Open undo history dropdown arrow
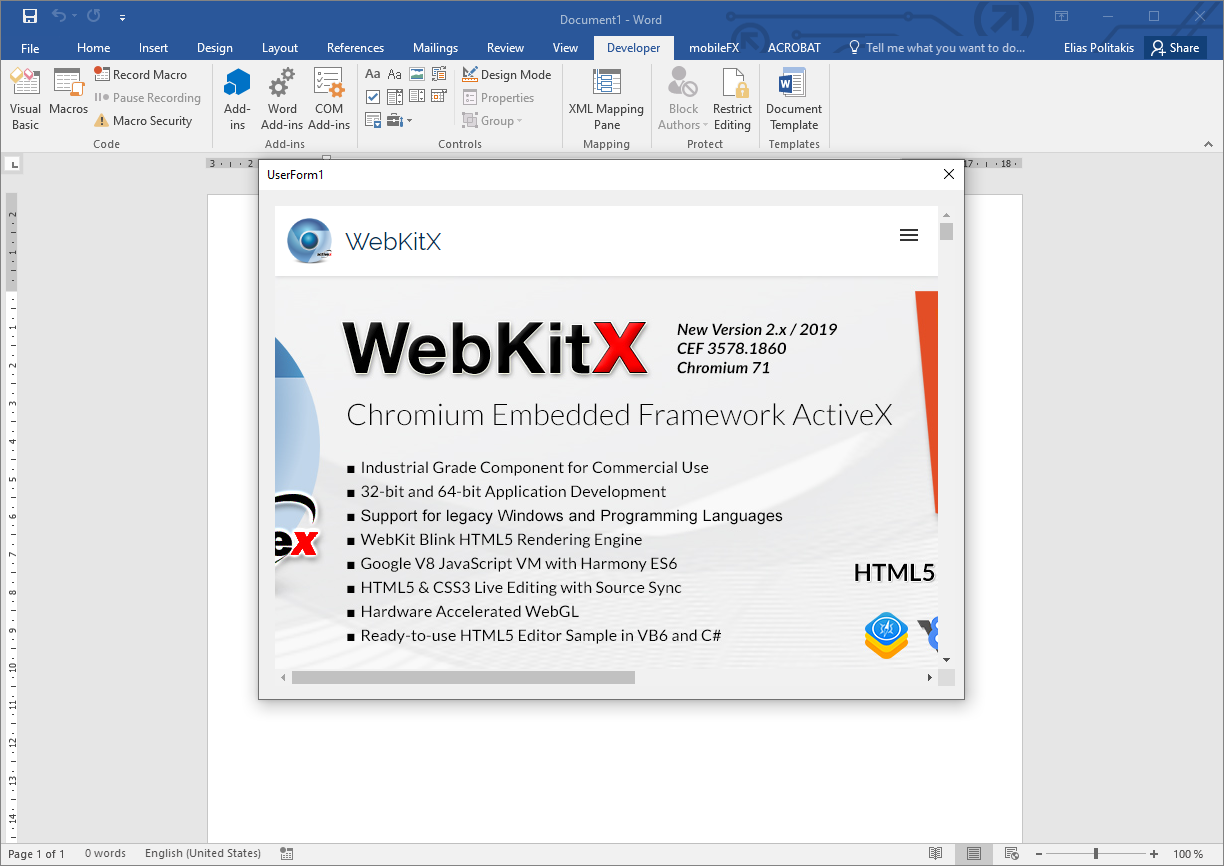 pos(75,17)
